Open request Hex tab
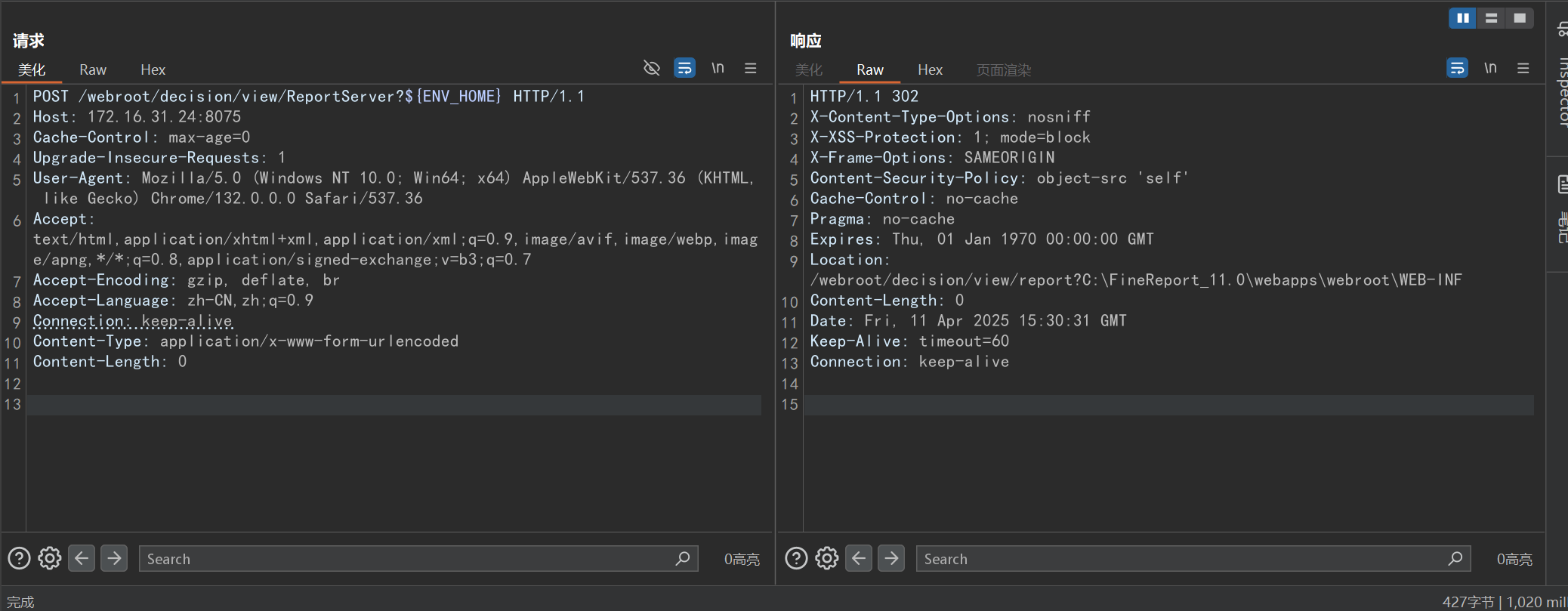This screenshot has height=611, width=1568. coord(153,69)
